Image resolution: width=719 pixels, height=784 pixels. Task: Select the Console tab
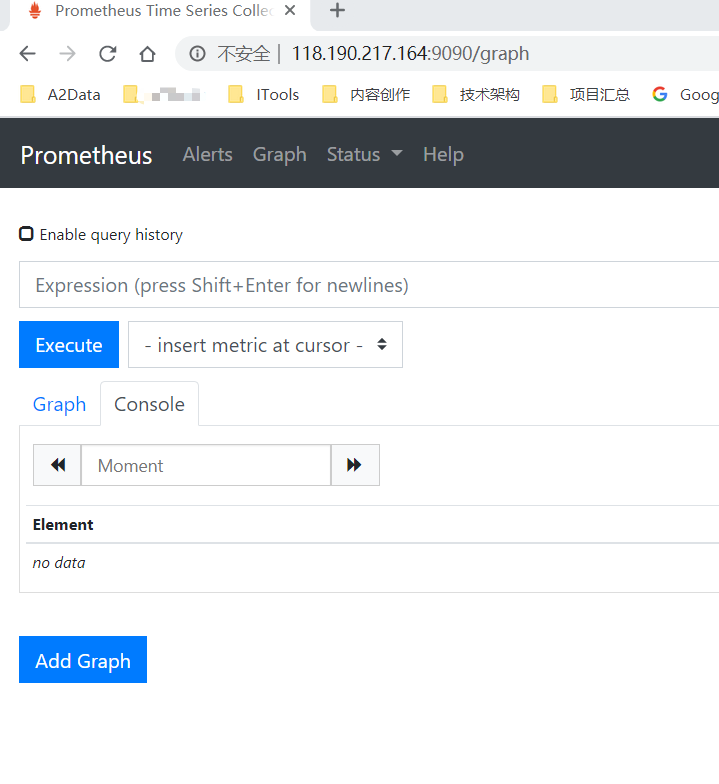pos(149,404)
